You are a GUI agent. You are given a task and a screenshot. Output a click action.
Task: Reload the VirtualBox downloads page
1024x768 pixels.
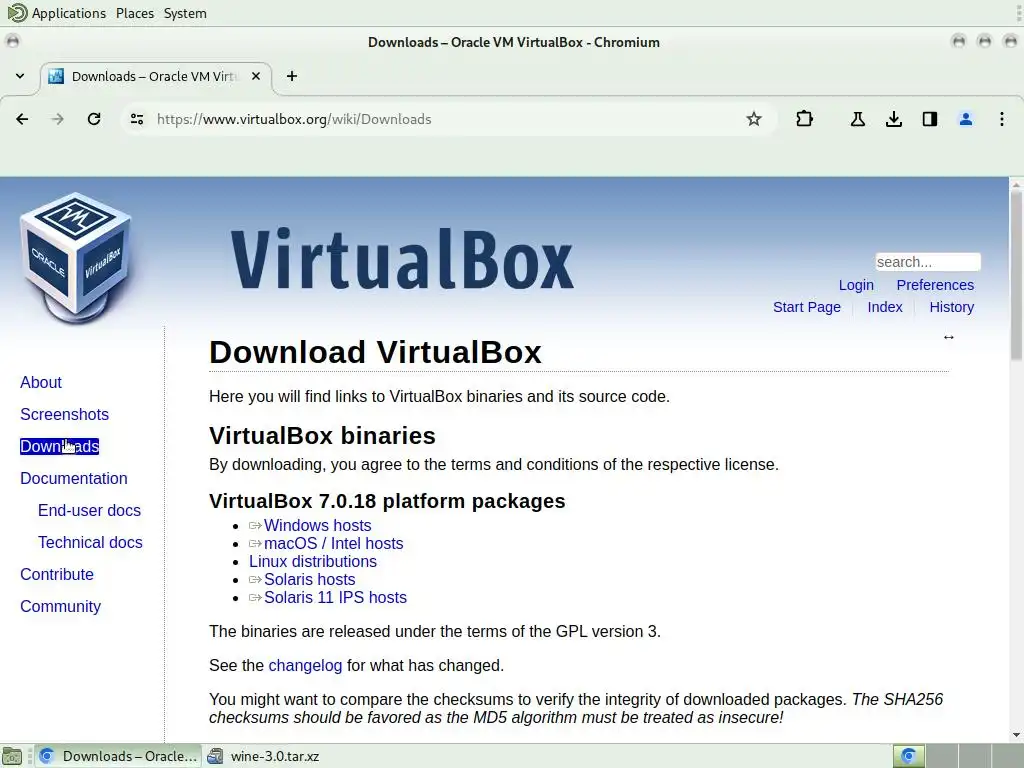pos(94,119)
